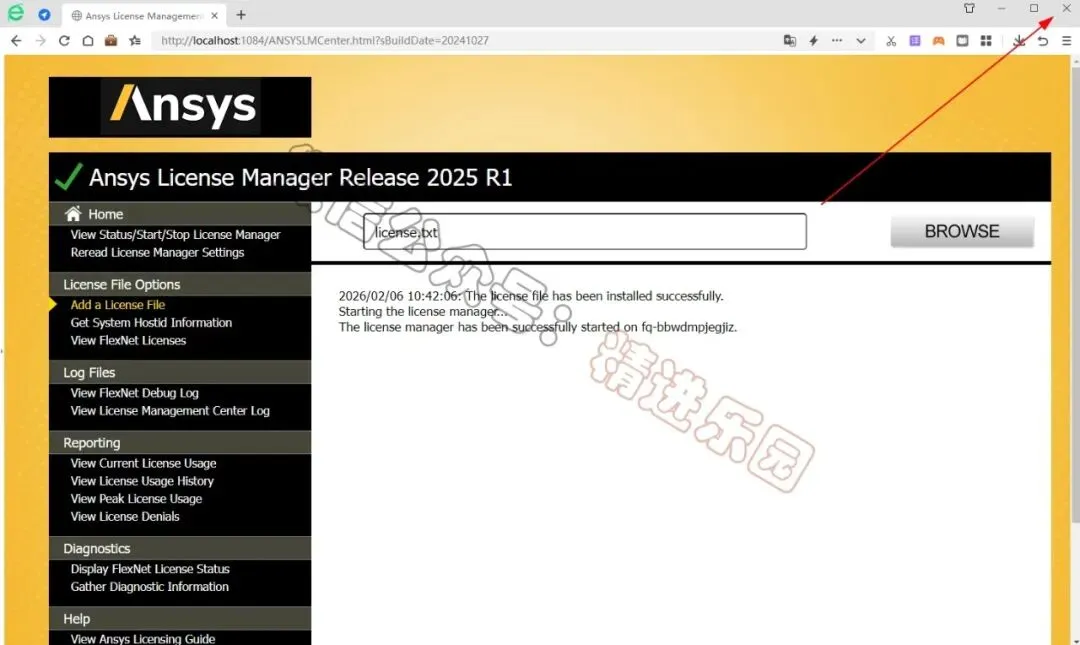Open View Ansys Licensing Guide
This screenshot has width=1080, height=645.
[x=143, y=639]
